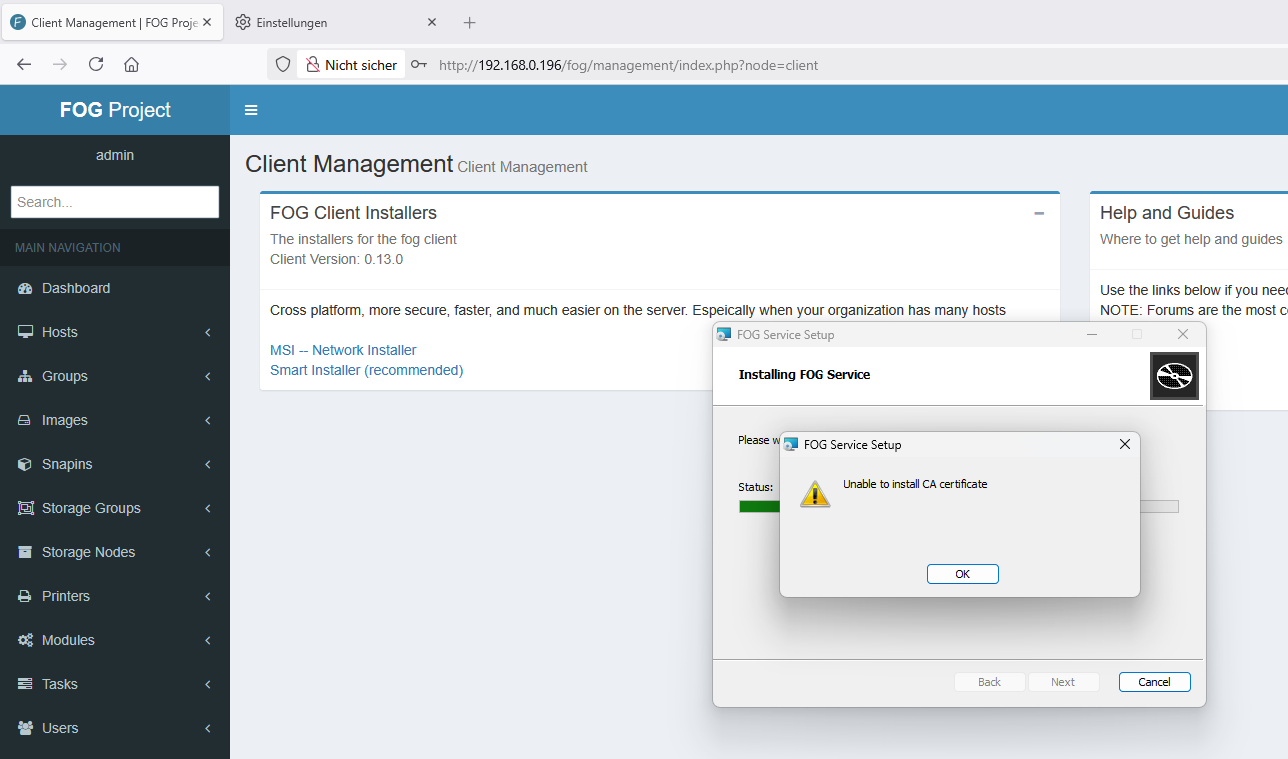Expand the Groups submenu chevron
Viewport: 1288px width, 759px height.
[x=208, y=376]
